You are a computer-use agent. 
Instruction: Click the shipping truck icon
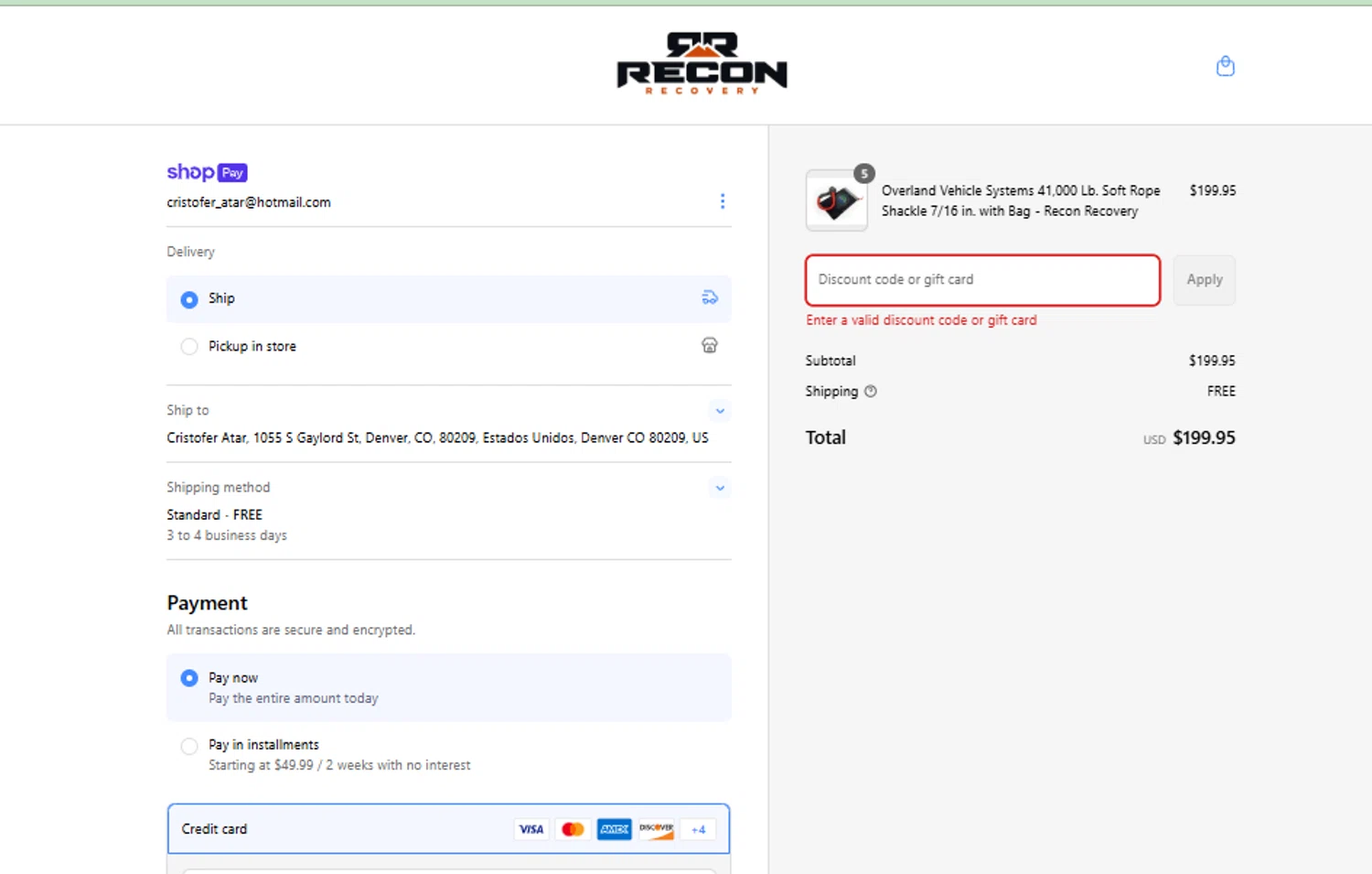pyautogui.click(x=710, y=297)
